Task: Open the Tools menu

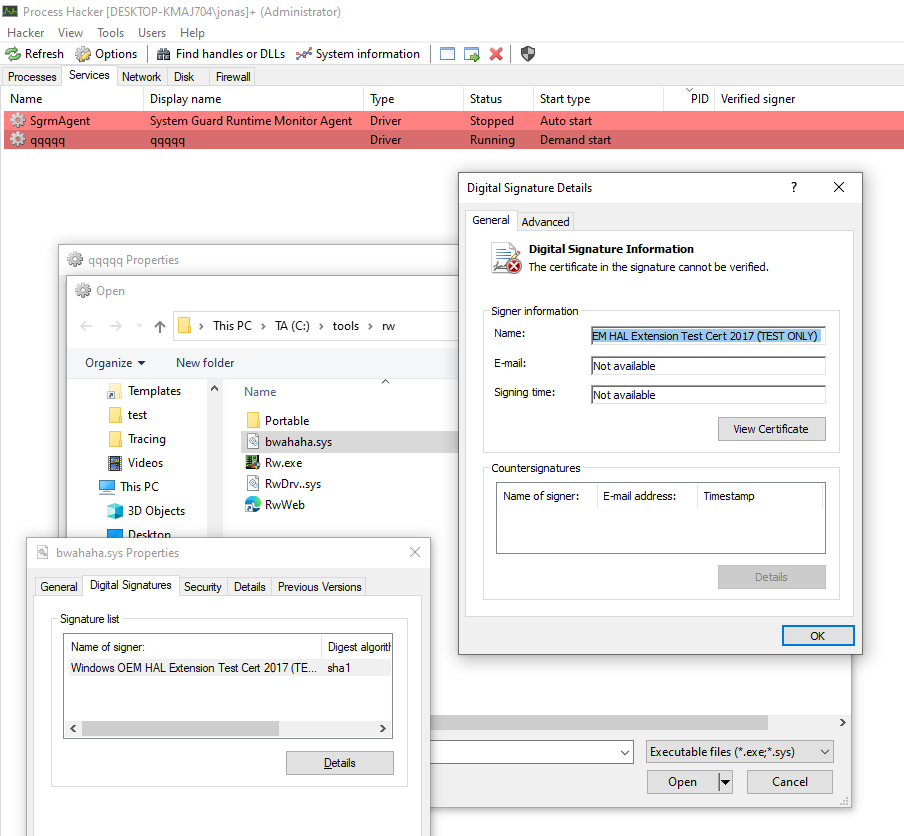Action: 110,33
